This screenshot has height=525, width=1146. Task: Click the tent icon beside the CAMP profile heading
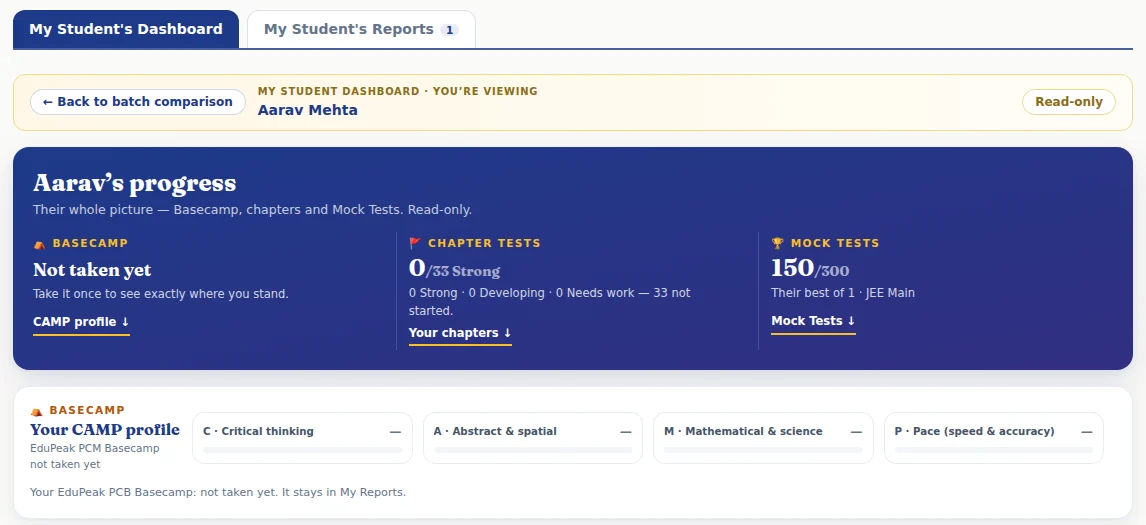coord(37,411)
